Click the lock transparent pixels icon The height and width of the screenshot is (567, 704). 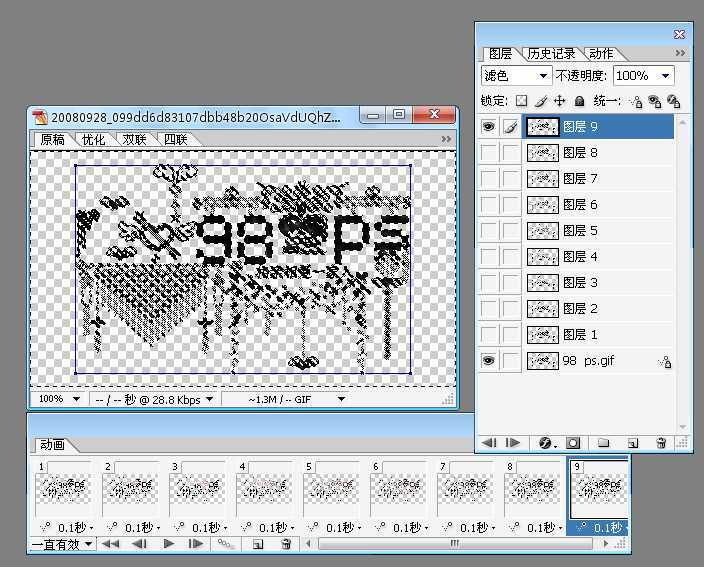tap(521, 101)
